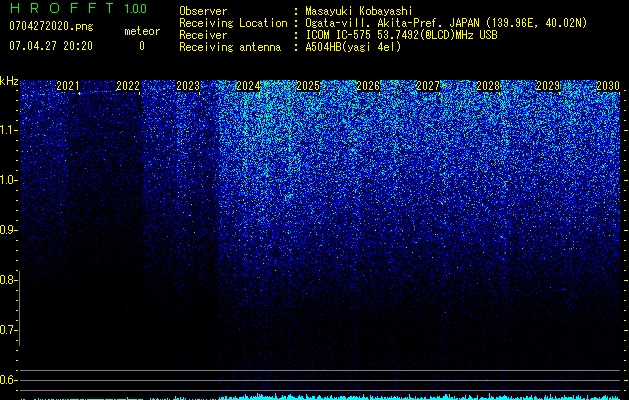Screen dimensions: 629x400
Task: Click the 2023 time marker
Action: pyautogui.click(x=188, y=86)
